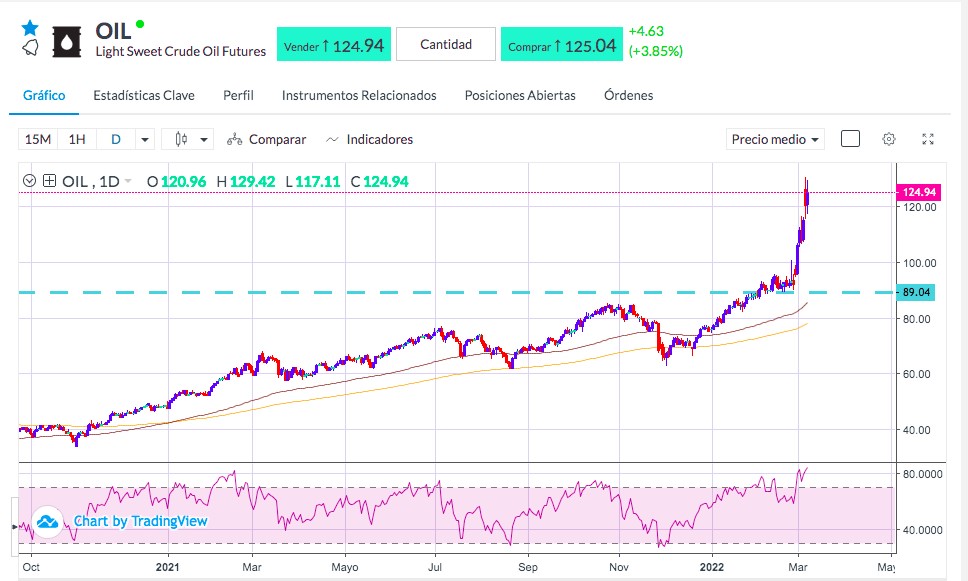Enter fullscreen chart mode
The height and width of the screenshot is (581, 968).
coord(928,139)
